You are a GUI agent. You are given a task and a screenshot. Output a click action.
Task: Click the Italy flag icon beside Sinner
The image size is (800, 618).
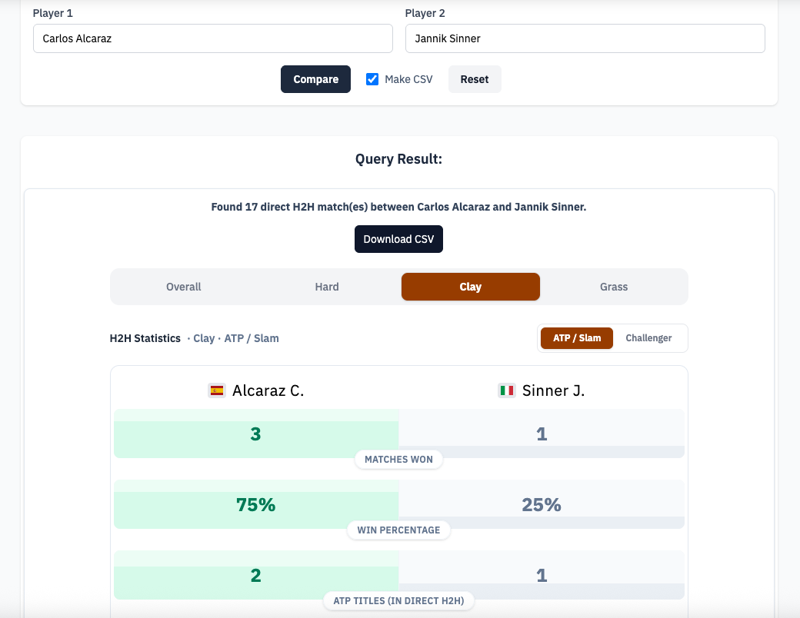pos(507,391)
